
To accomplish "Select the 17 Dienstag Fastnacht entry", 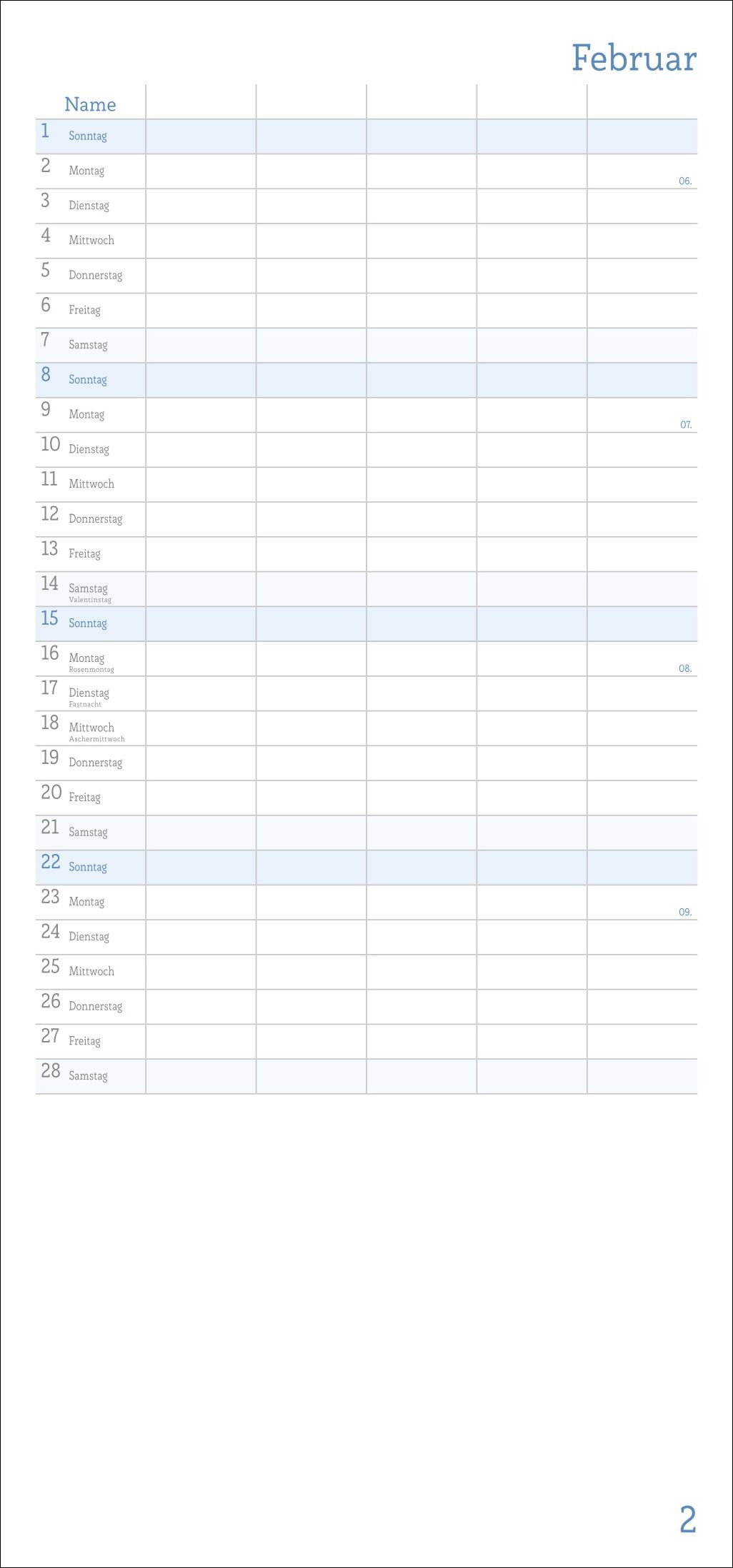I will pos(89,695).
